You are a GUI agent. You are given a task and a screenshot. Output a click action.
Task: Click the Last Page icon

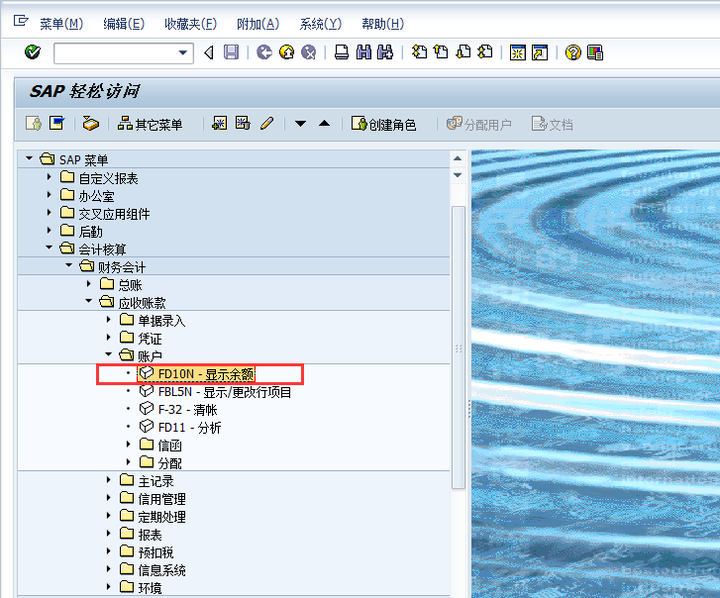[485, 52]
